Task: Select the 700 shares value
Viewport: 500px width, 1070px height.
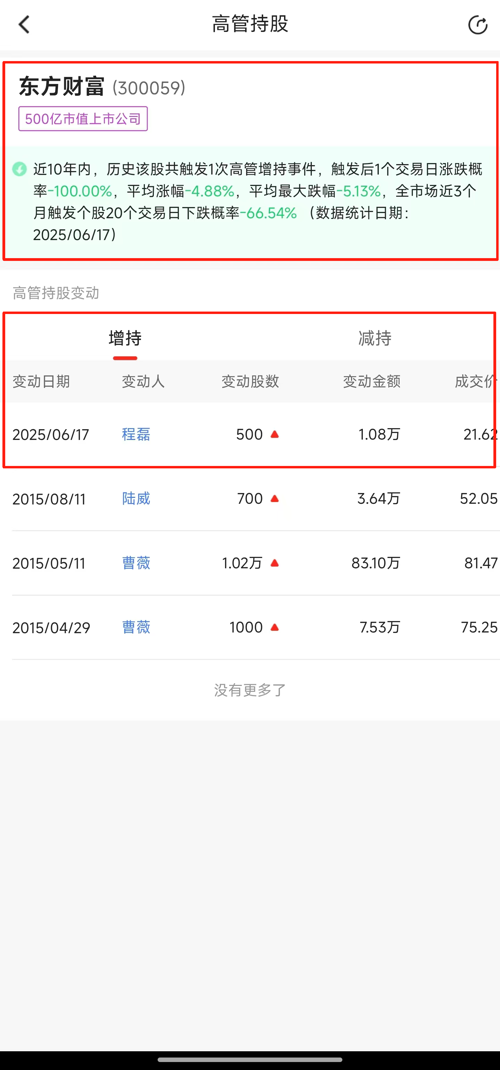Action: (x=250, y=499)
